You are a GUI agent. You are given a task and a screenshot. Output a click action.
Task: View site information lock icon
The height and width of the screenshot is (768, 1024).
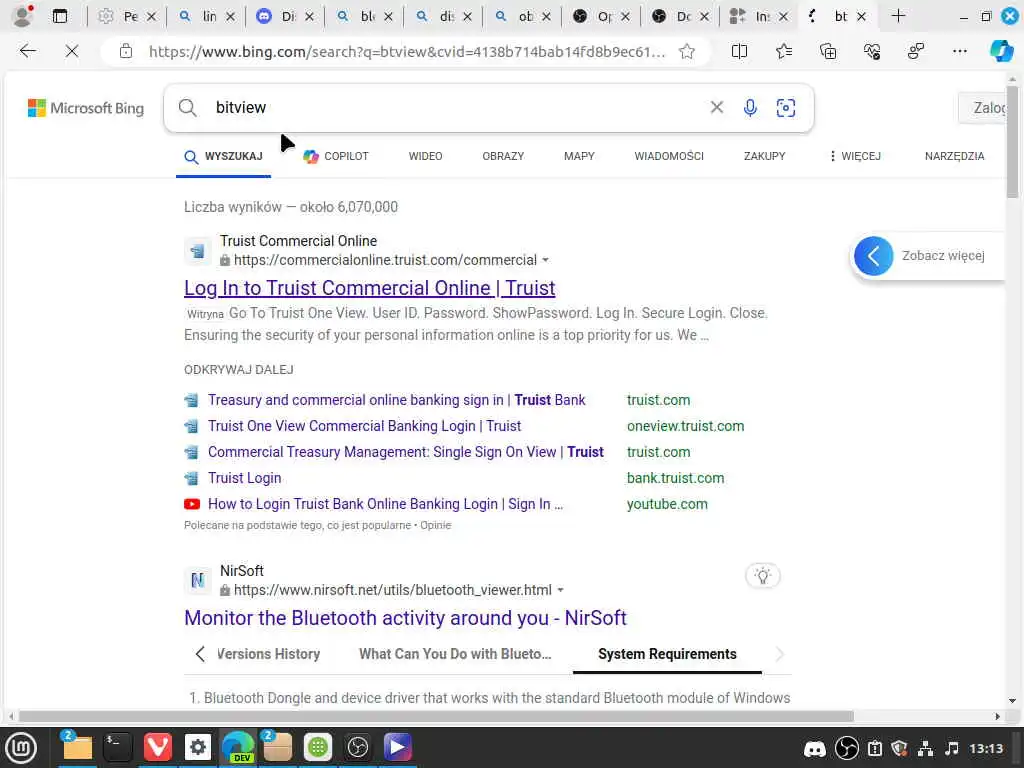pyautogui.click(x=125, y=51)
